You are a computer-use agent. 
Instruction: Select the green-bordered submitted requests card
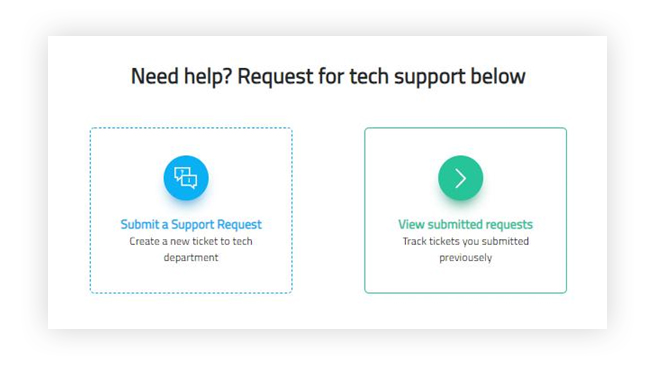pos(465,210)
